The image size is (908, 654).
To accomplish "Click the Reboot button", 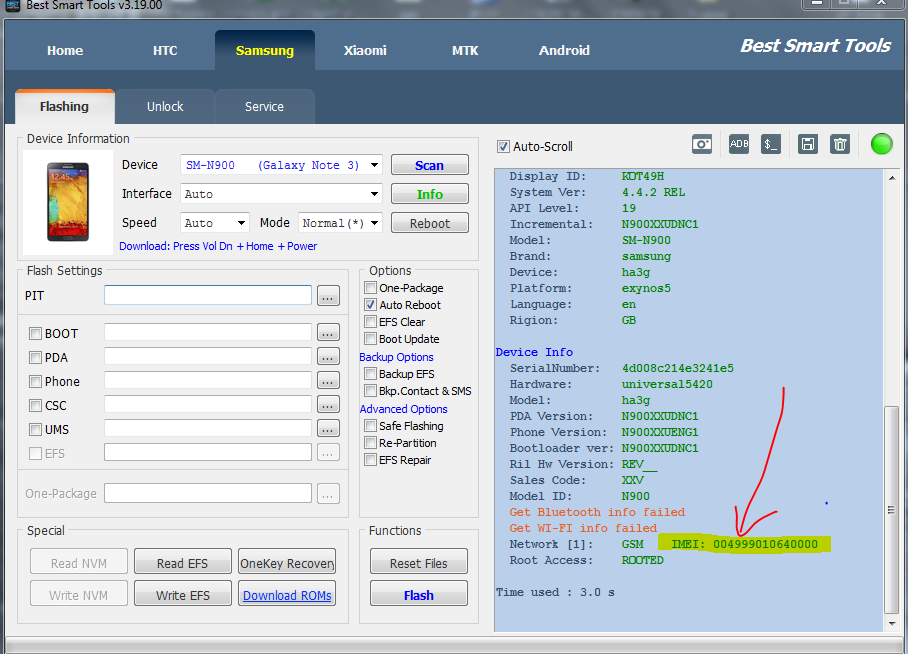I will pos(430,223).
